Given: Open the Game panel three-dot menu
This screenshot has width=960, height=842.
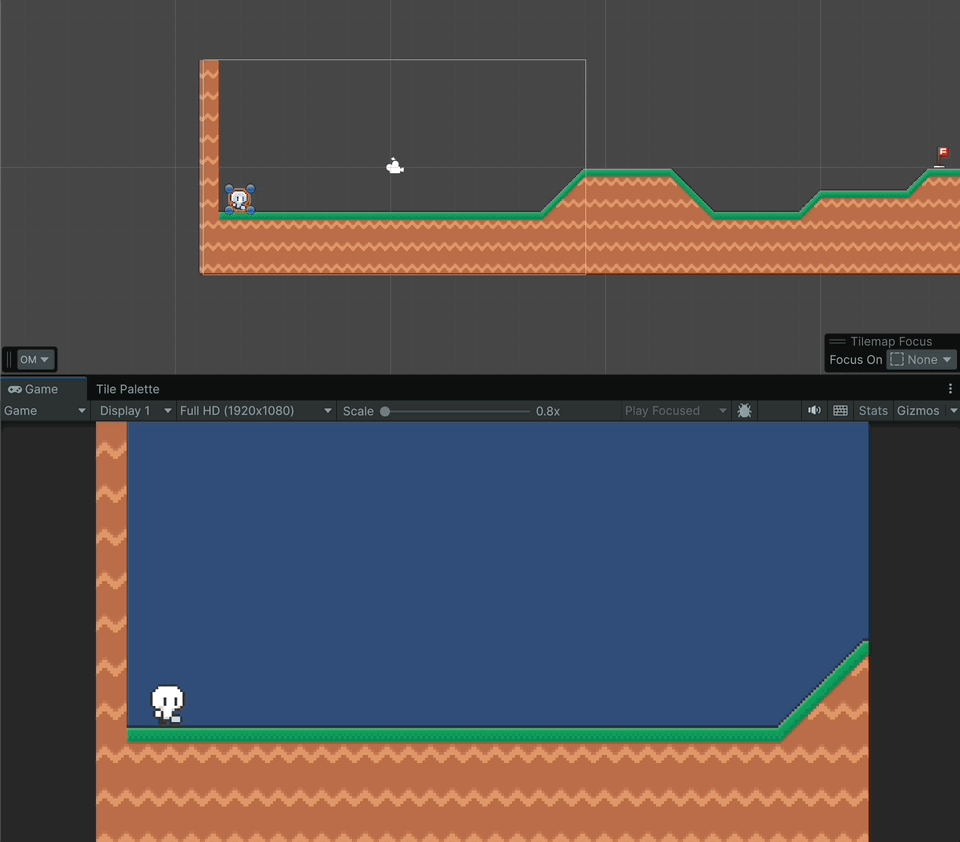Looking at the screenshot, I should [x=950, y=389].
